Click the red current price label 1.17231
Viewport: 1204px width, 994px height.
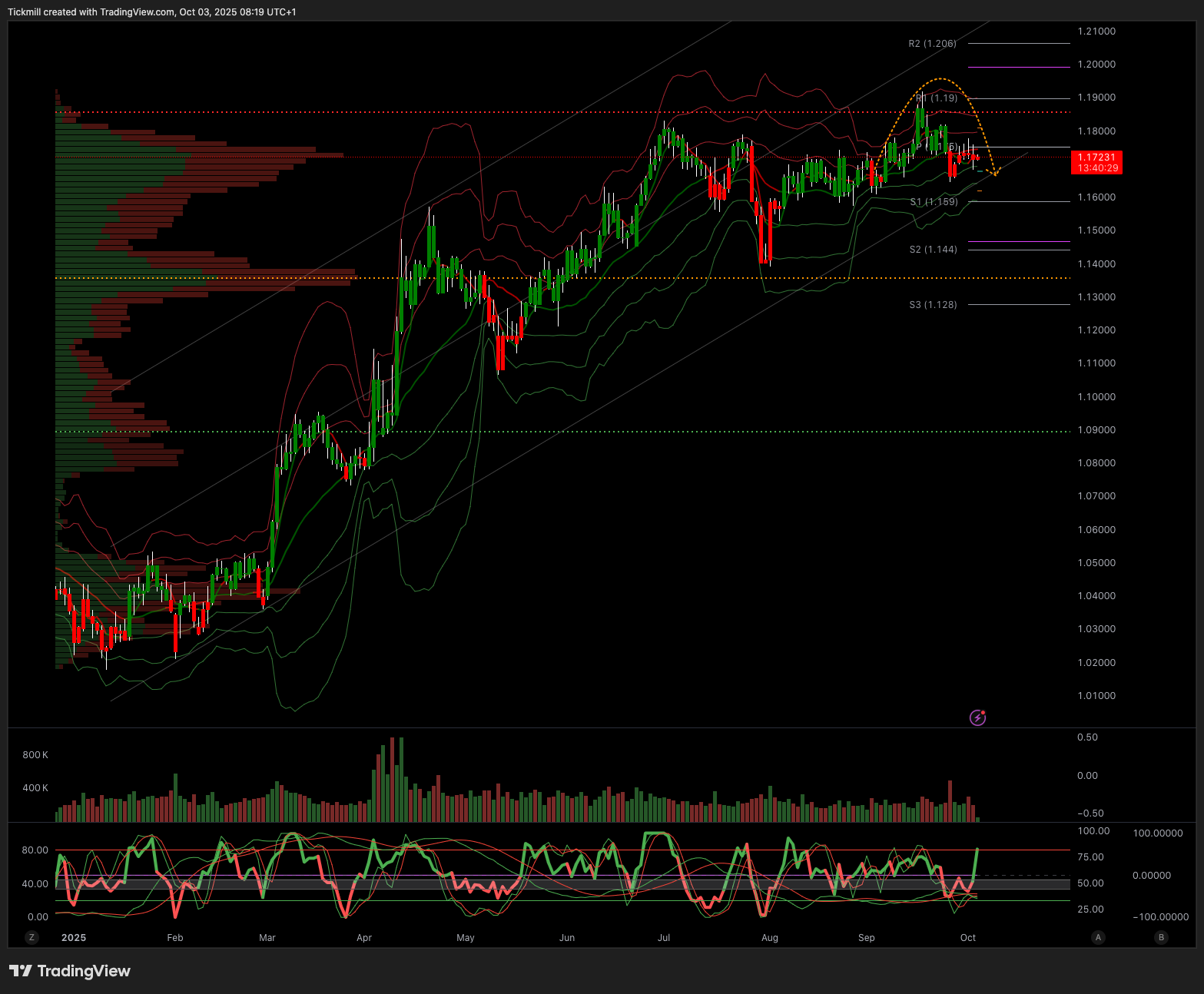coord(1096,162)
